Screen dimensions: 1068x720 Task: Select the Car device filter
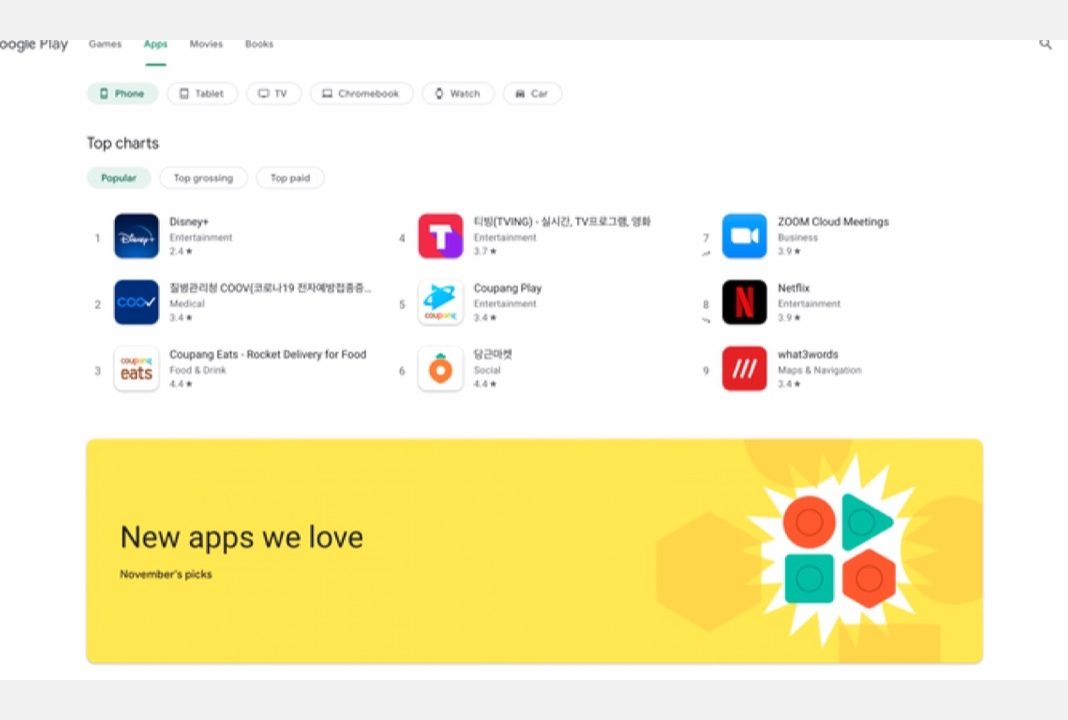(532, 93)
